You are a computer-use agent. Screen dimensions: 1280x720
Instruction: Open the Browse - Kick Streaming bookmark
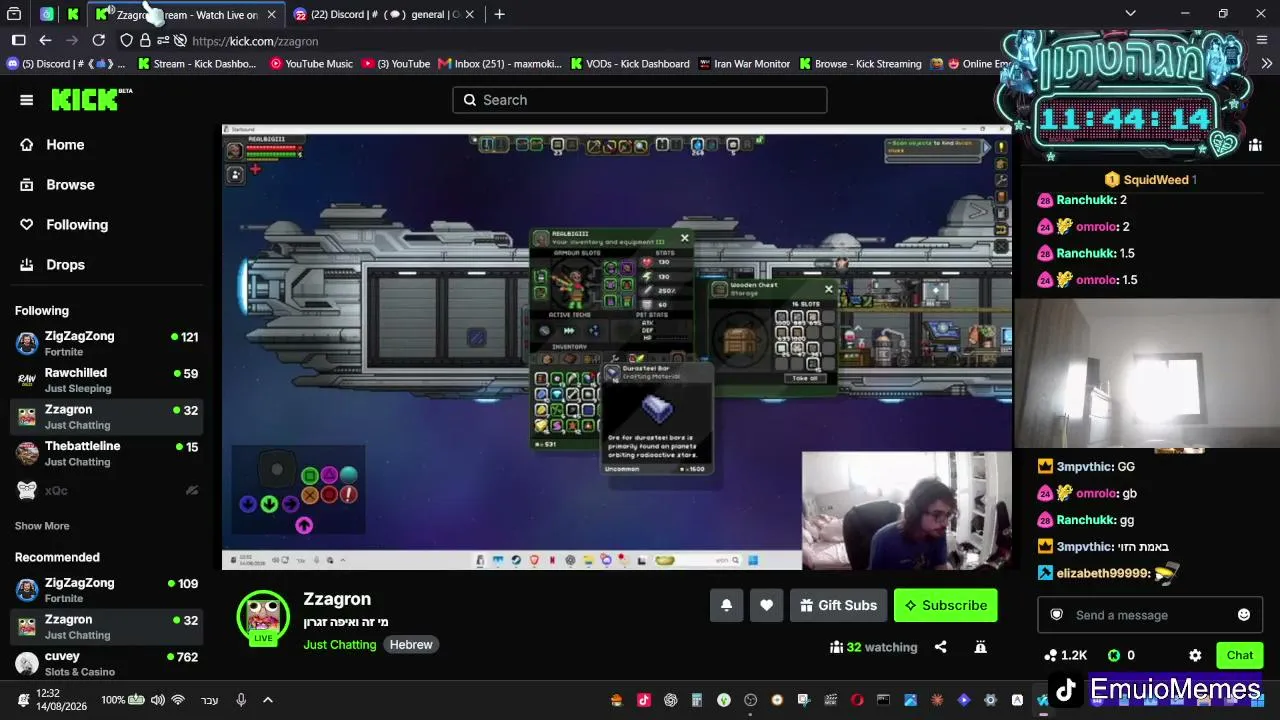[x=860, y=64]
